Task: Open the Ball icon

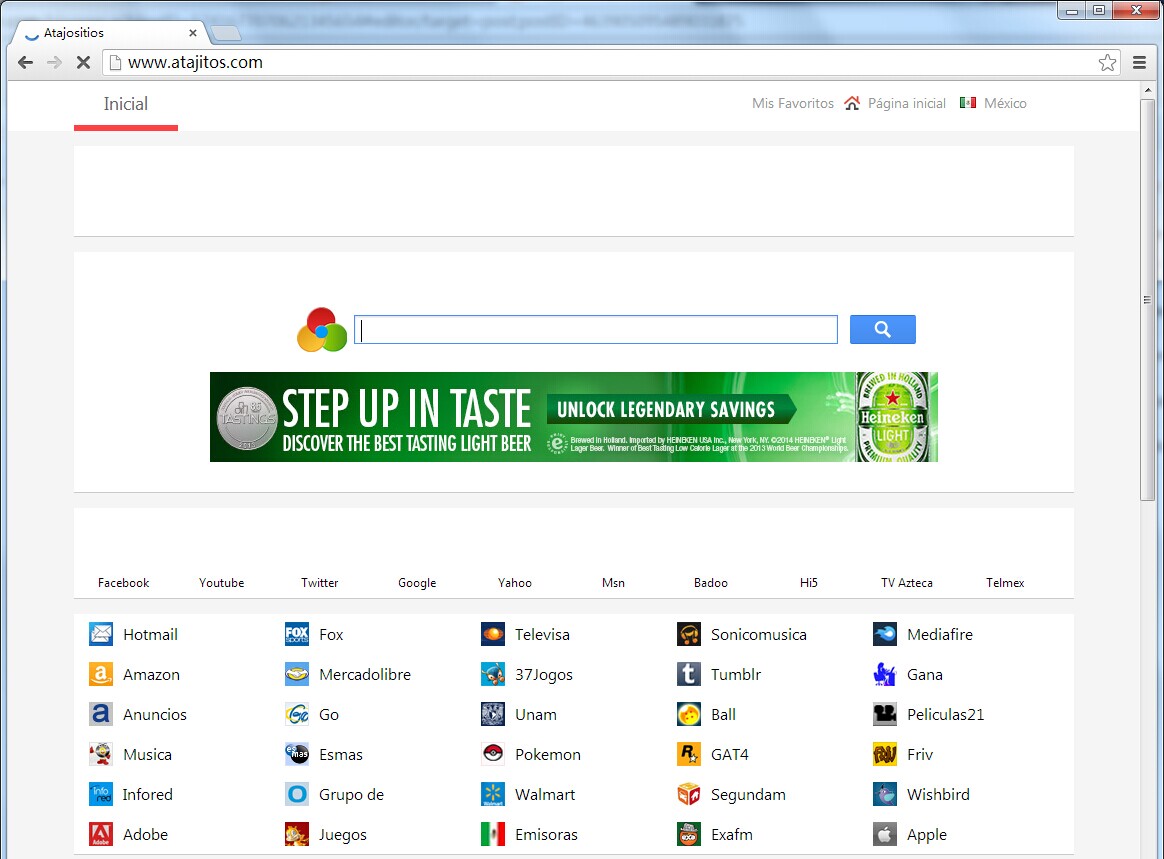Action: click(689, 714)
